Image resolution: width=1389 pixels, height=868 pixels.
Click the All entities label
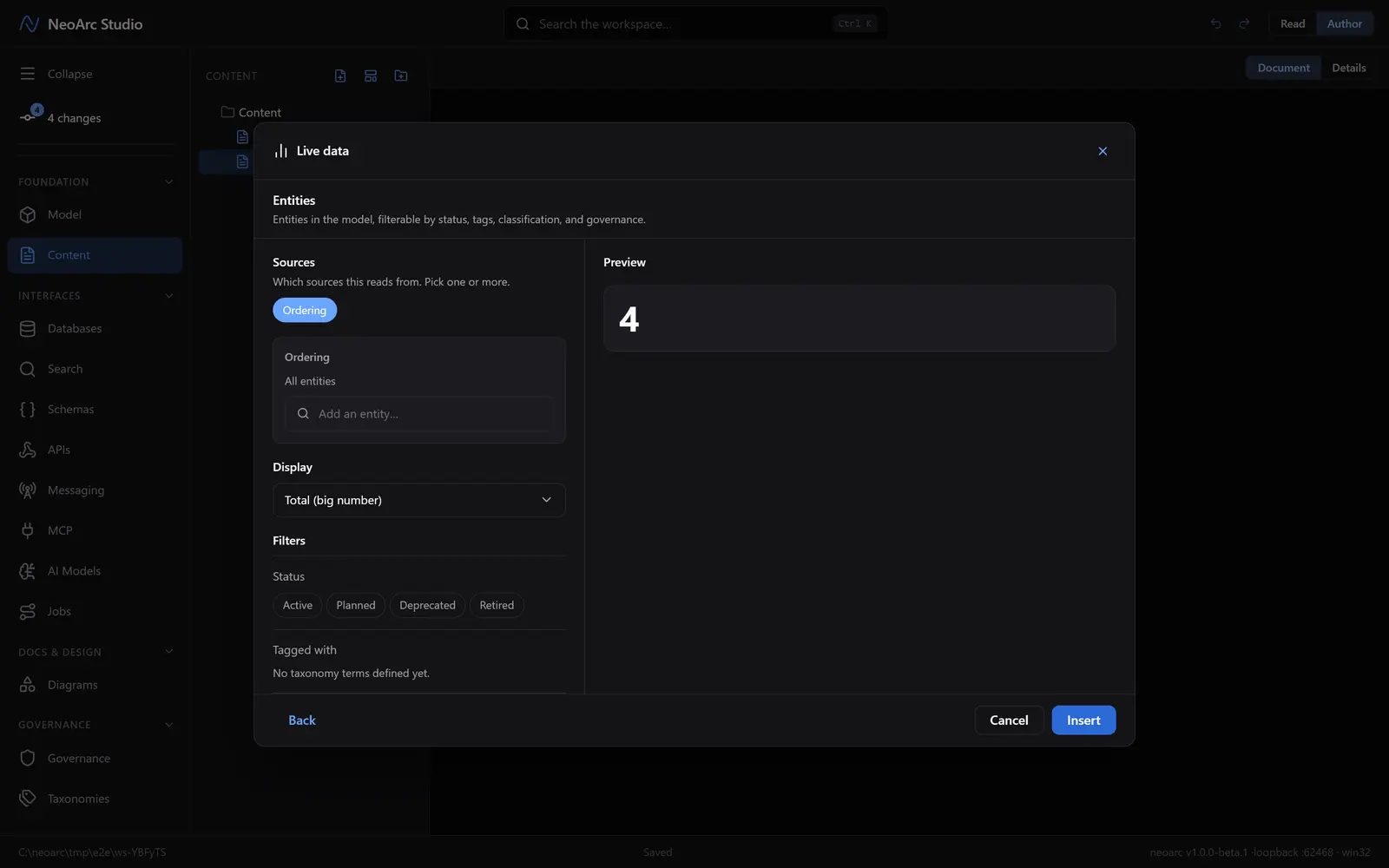pyautogui.click(x=310, y=381)
